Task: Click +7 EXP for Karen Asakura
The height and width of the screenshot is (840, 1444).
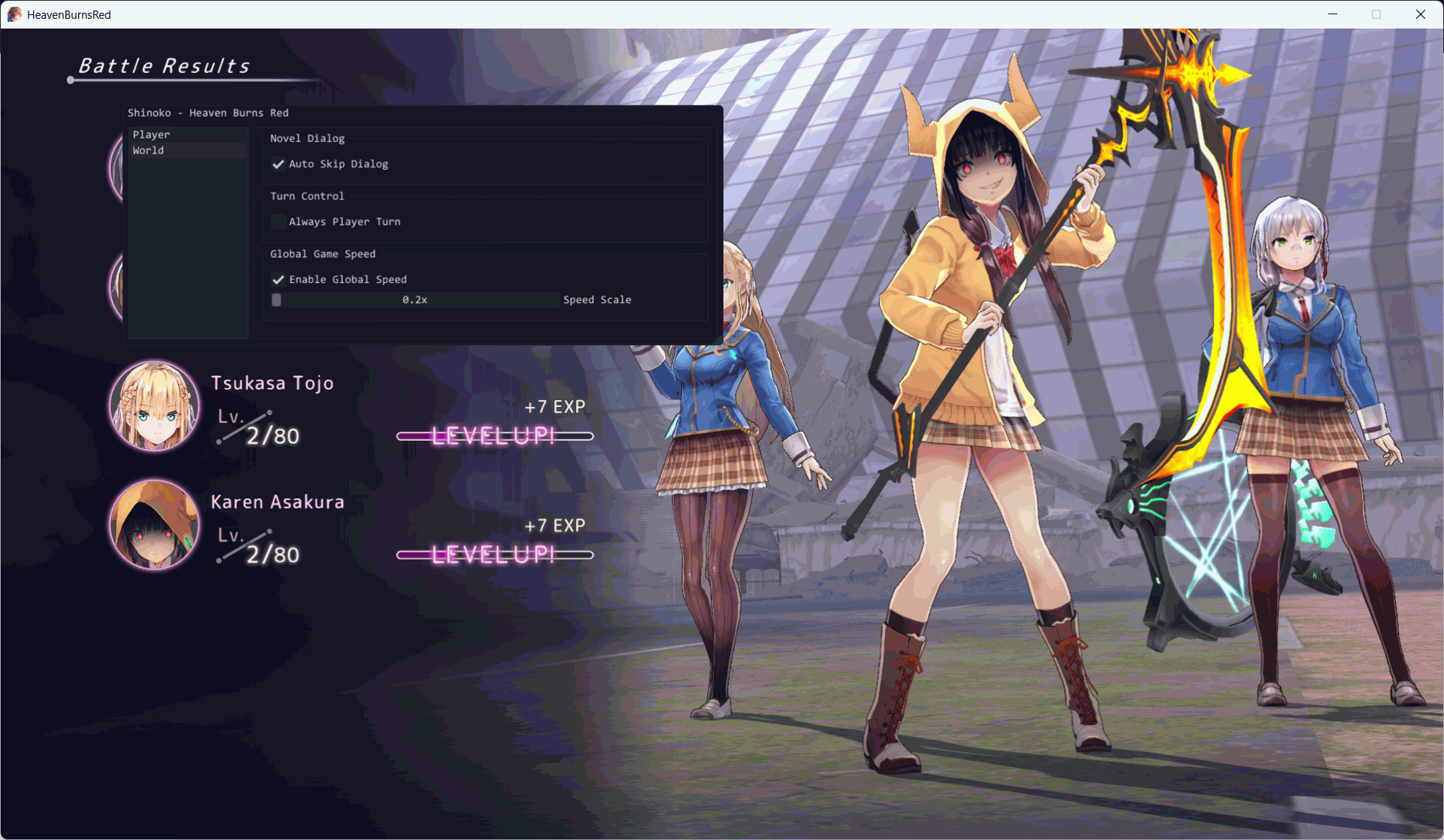Action: point(555,526)
